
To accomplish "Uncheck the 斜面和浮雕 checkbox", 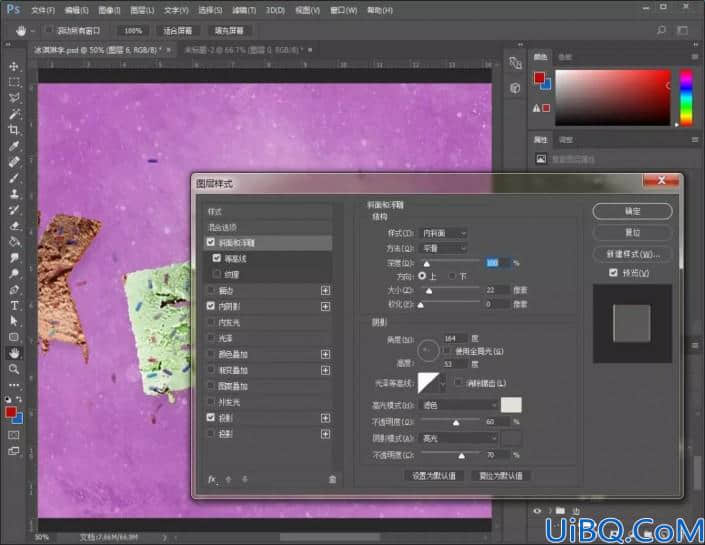I will point(211,242).
